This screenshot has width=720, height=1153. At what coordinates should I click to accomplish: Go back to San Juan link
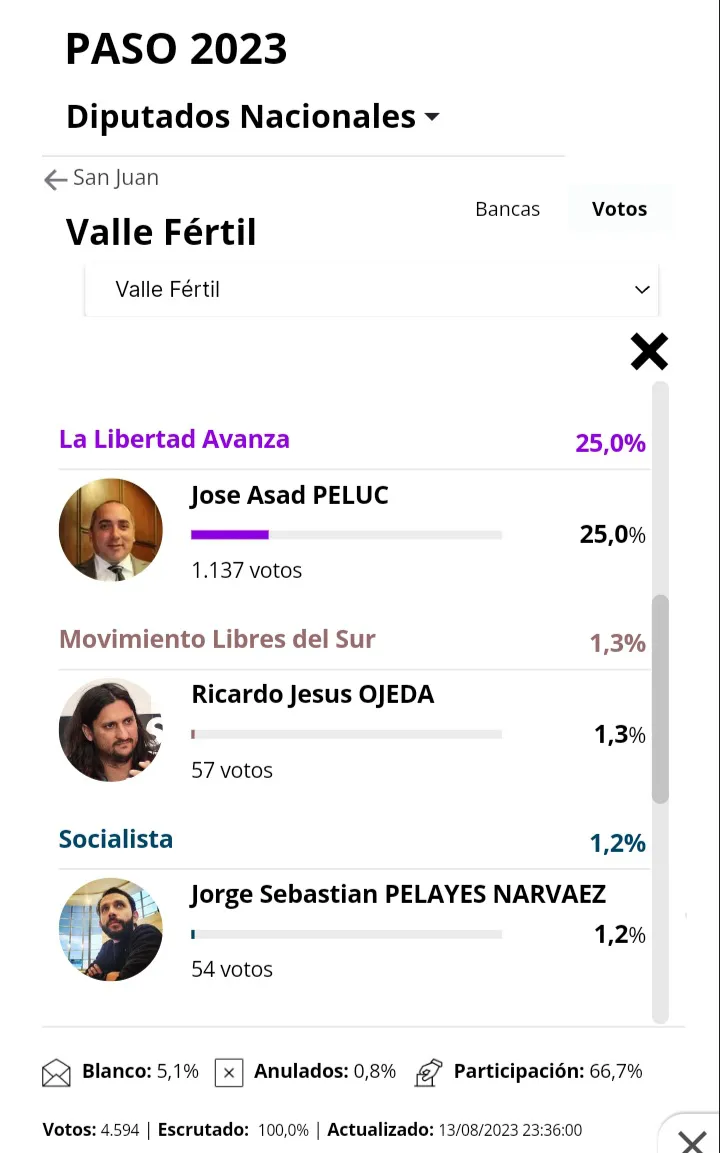pos(116,178)
